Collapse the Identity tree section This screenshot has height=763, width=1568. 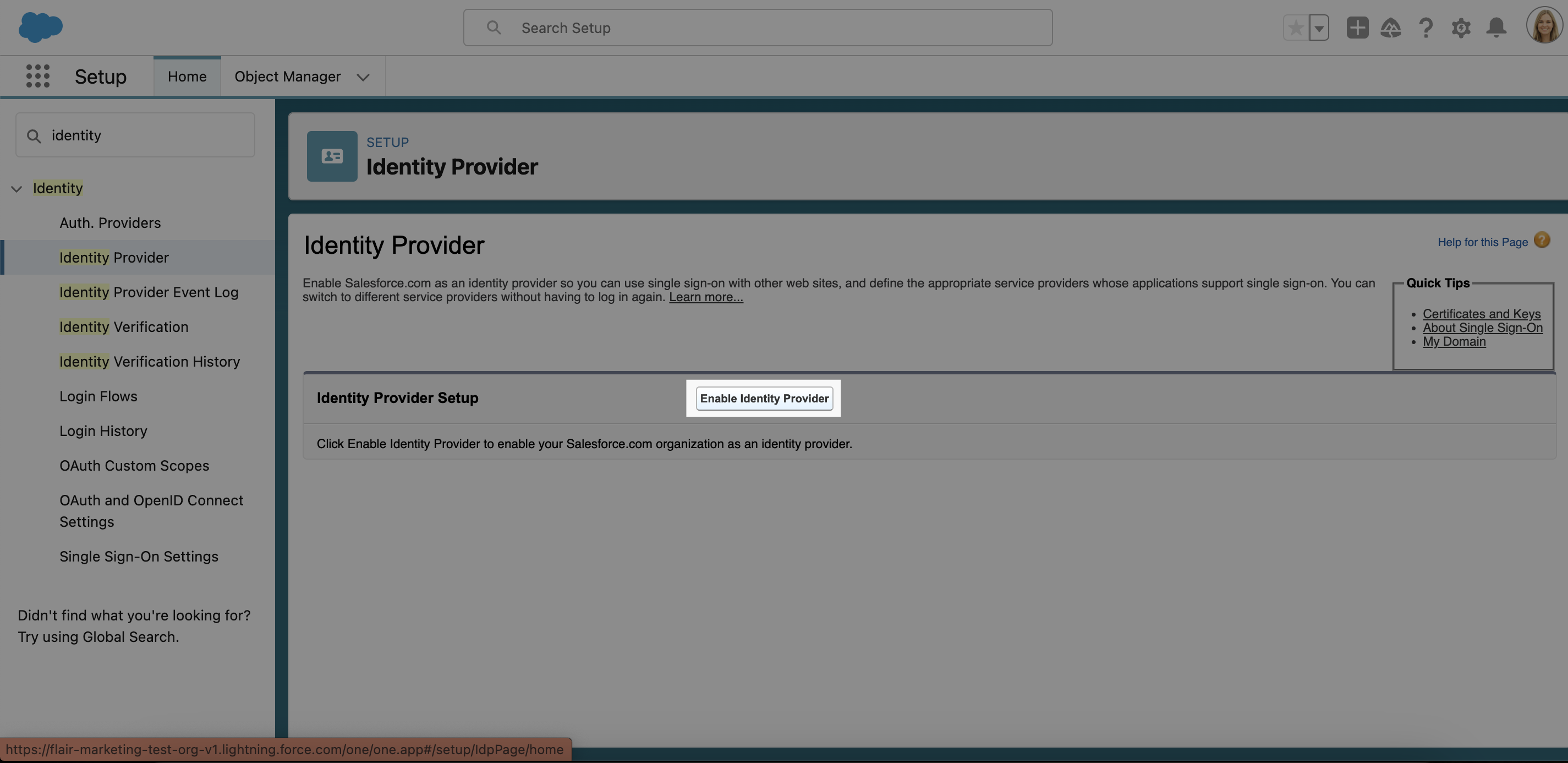tap(17, 189)
